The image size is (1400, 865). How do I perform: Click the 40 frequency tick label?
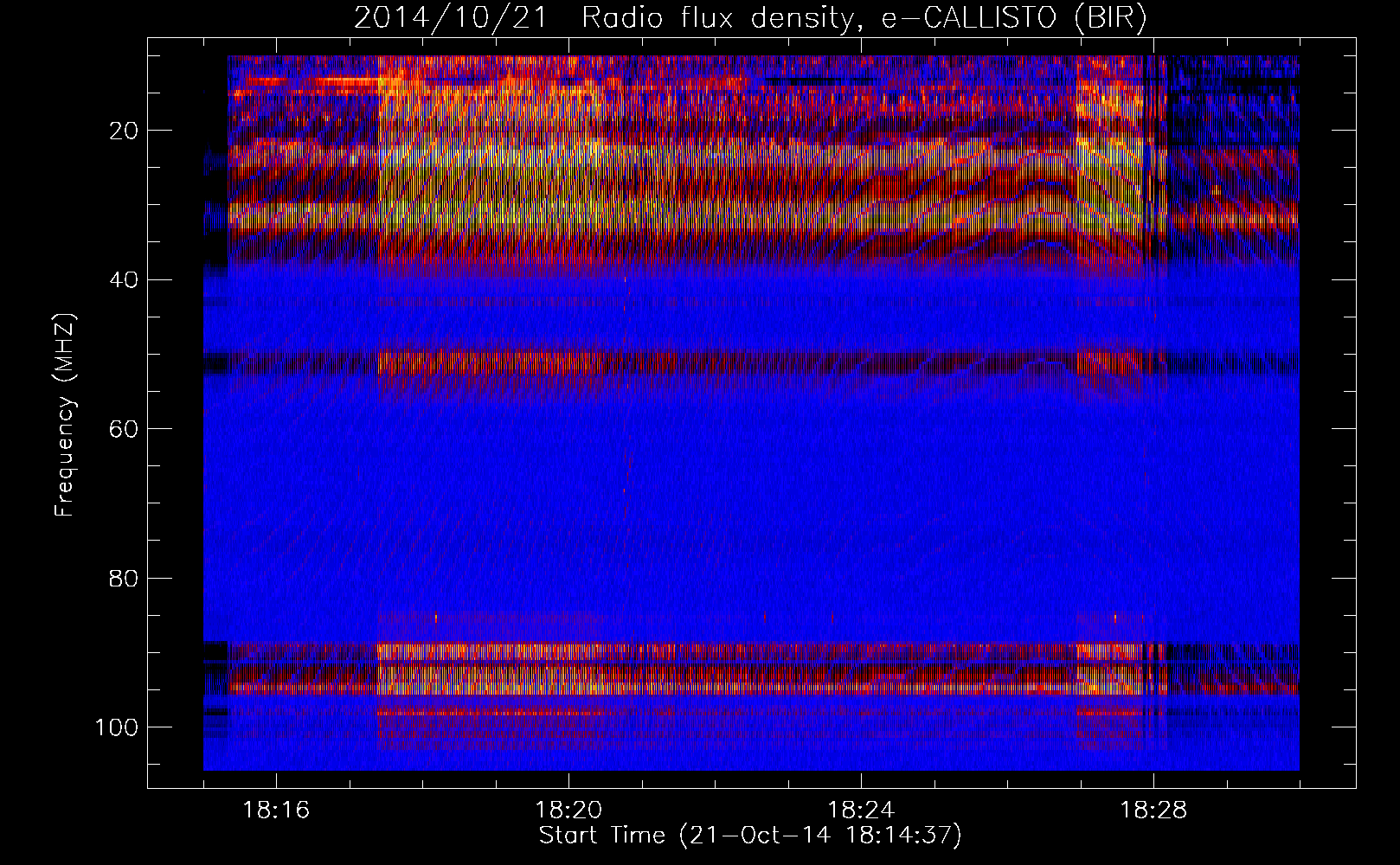[x=124, y=280]
